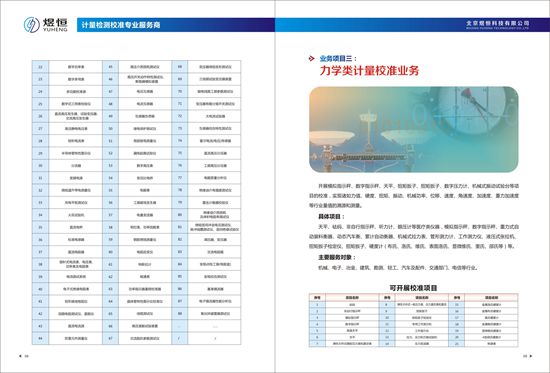Screen dimensions: 550x373
Task: Select row number 72 cell in the left table
Action: (180, 116)
